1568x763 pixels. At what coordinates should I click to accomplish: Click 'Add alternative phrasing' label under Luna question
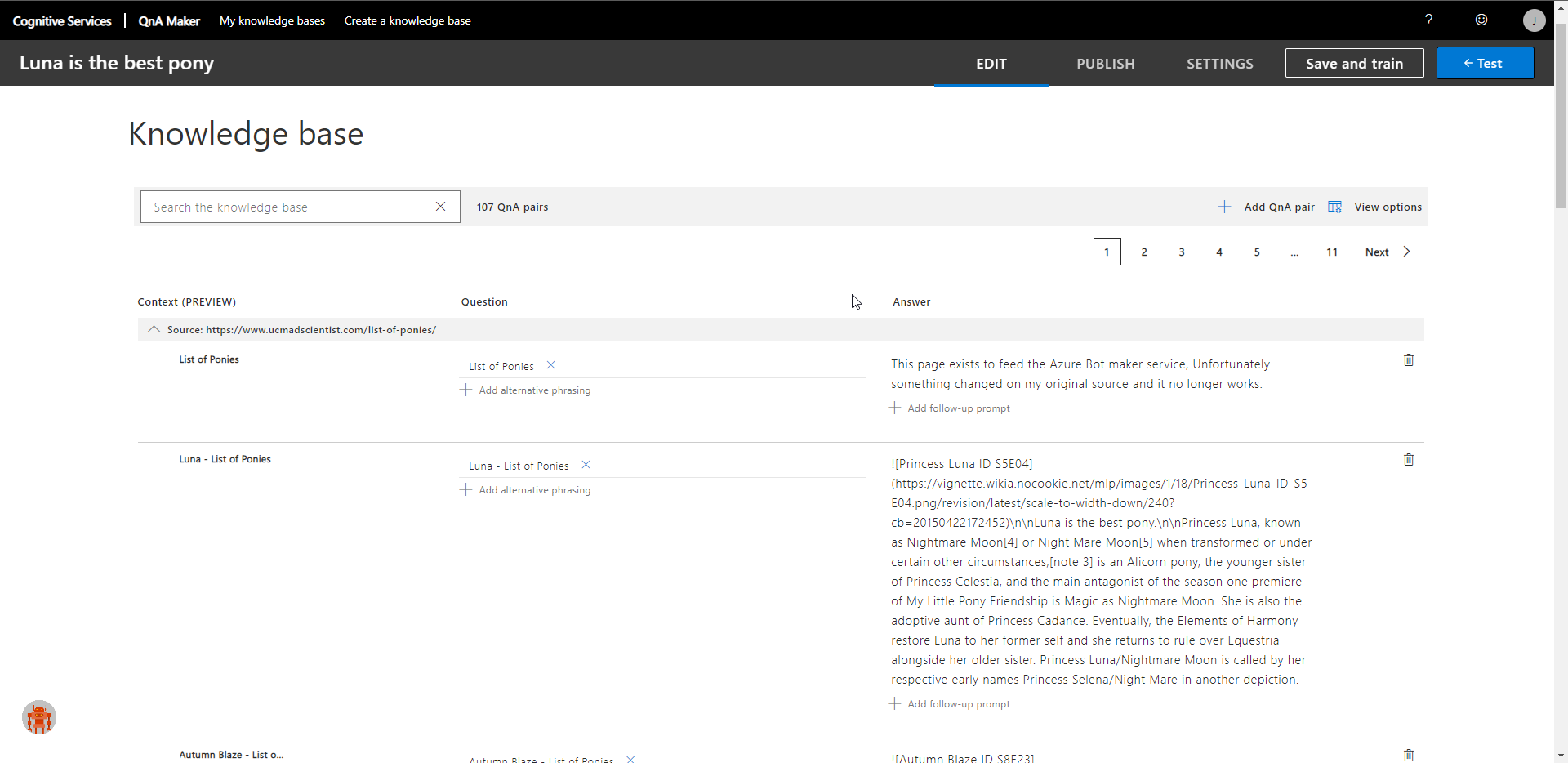[x=535, y=490]
